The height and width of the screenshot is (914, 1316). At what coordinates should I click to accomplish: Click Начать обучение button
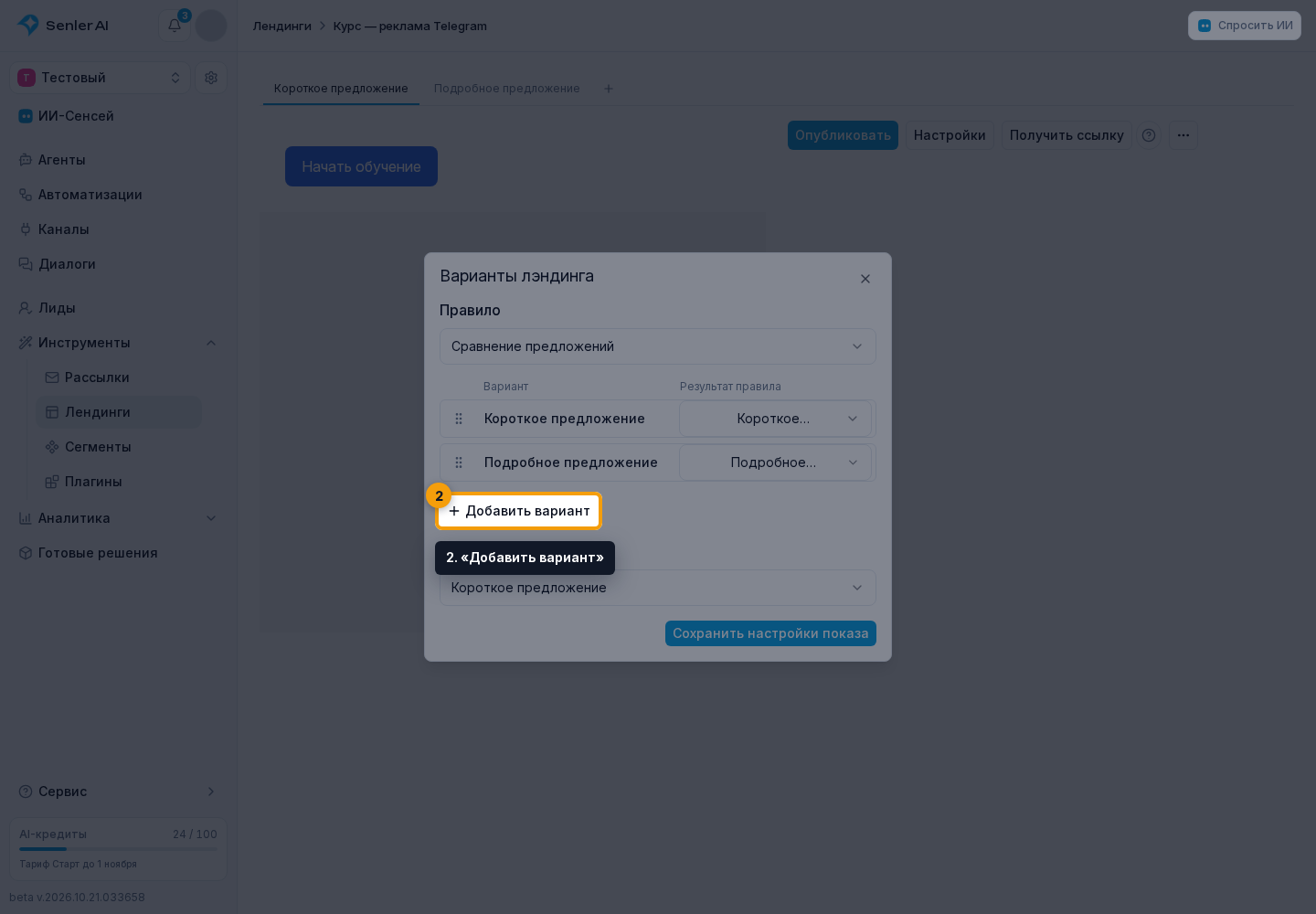(361, 166)
